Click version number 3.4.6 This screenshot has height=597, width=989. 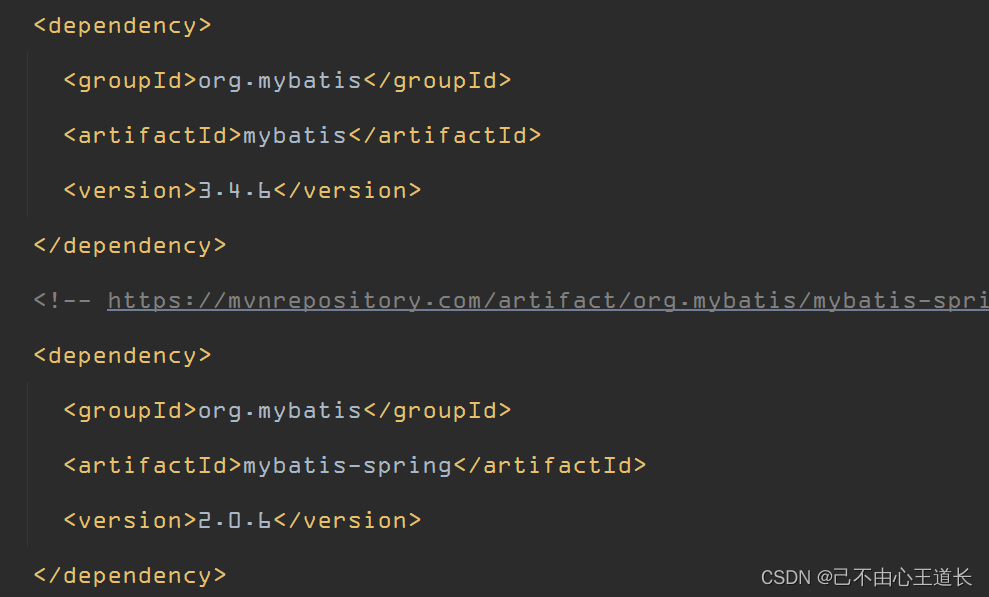click(235, 190)
